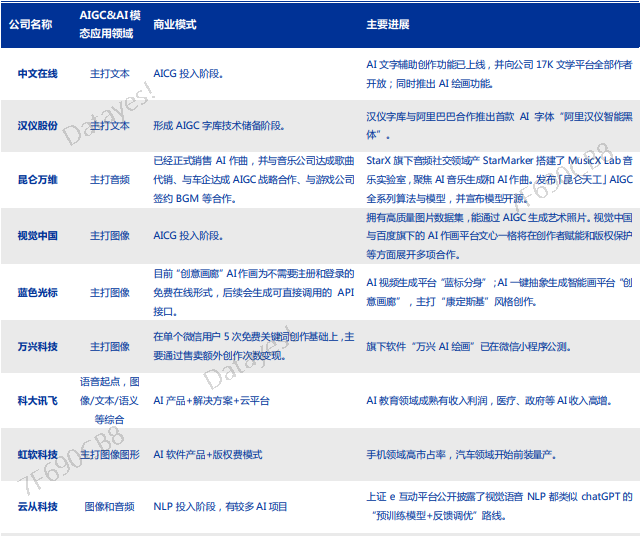Click 形成AIGC字库技术储备阶段 business model text
Screen dimensions: 643x536
tap(219, 126)
